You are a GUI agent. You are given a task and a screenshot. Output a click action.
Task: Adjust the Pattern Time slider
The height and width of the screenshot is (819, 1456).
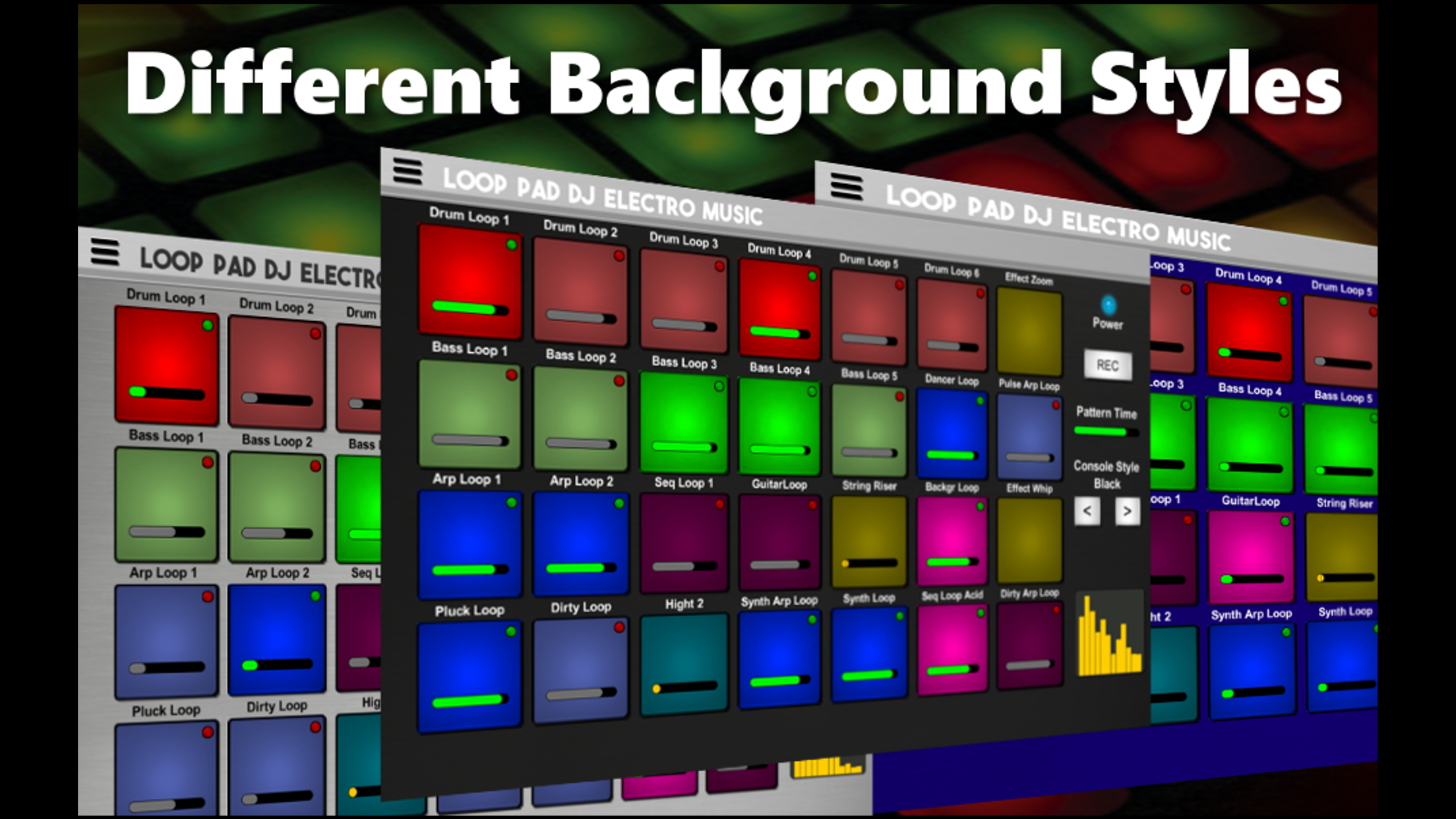click(x=1106, y=432)
